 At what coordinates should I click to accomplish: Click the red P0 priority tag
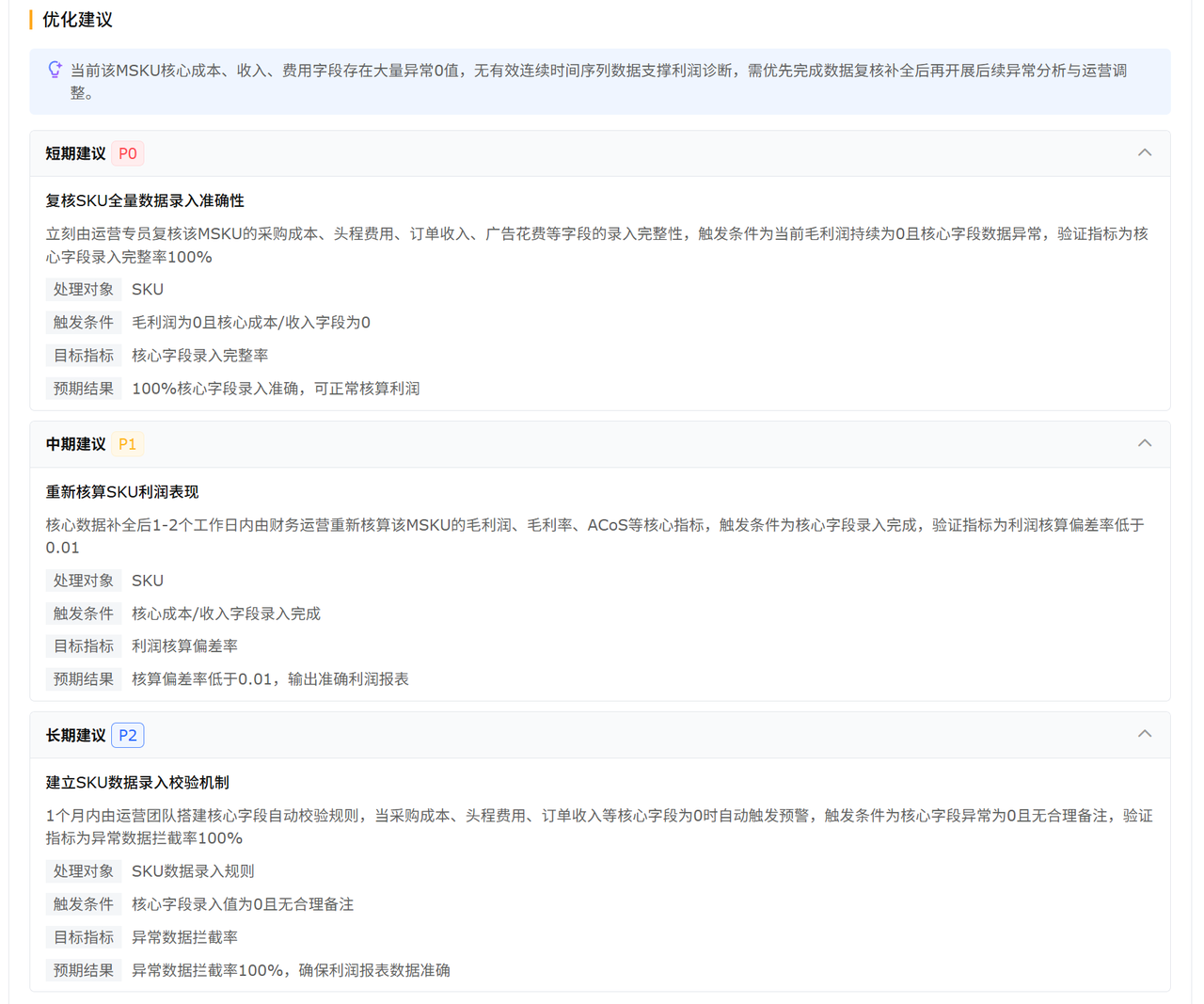pos(128,153)
